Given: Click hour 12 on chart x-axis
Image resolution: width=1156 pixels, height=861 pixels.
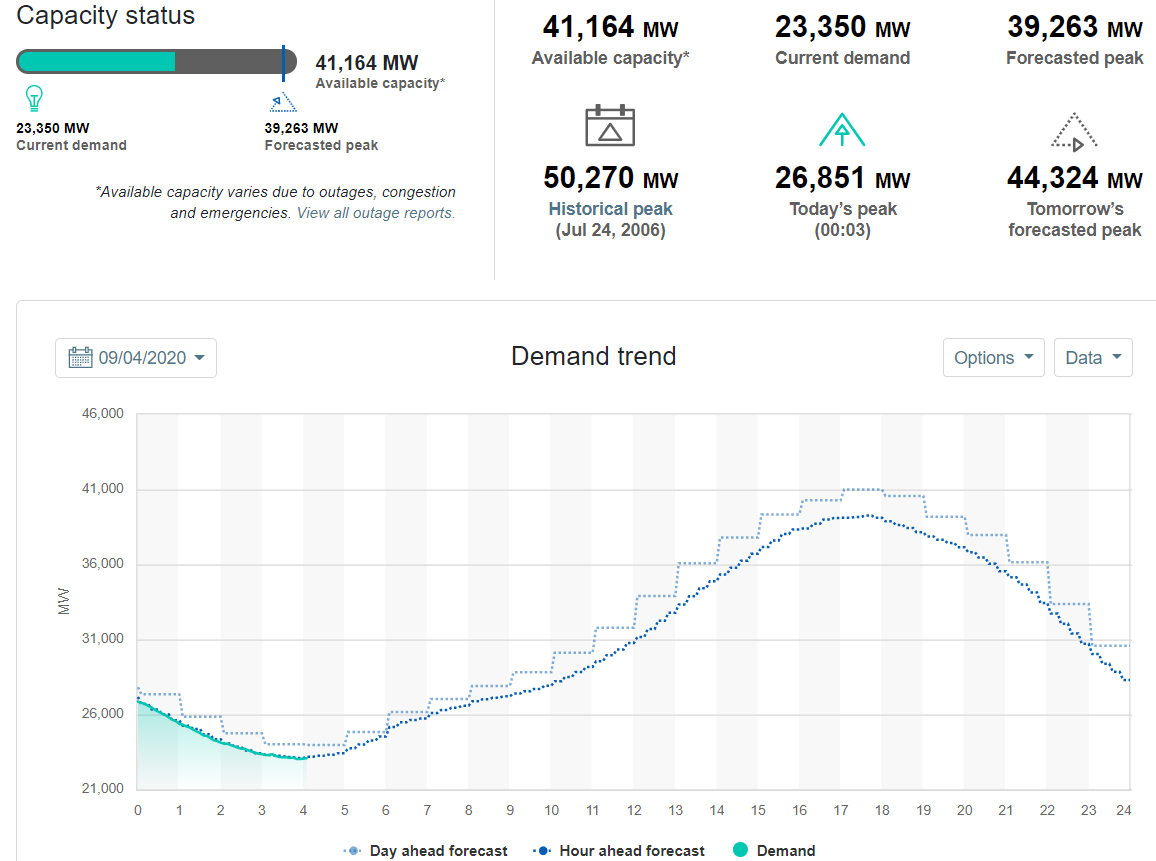Looking at the screenshot, I should 634,810.
